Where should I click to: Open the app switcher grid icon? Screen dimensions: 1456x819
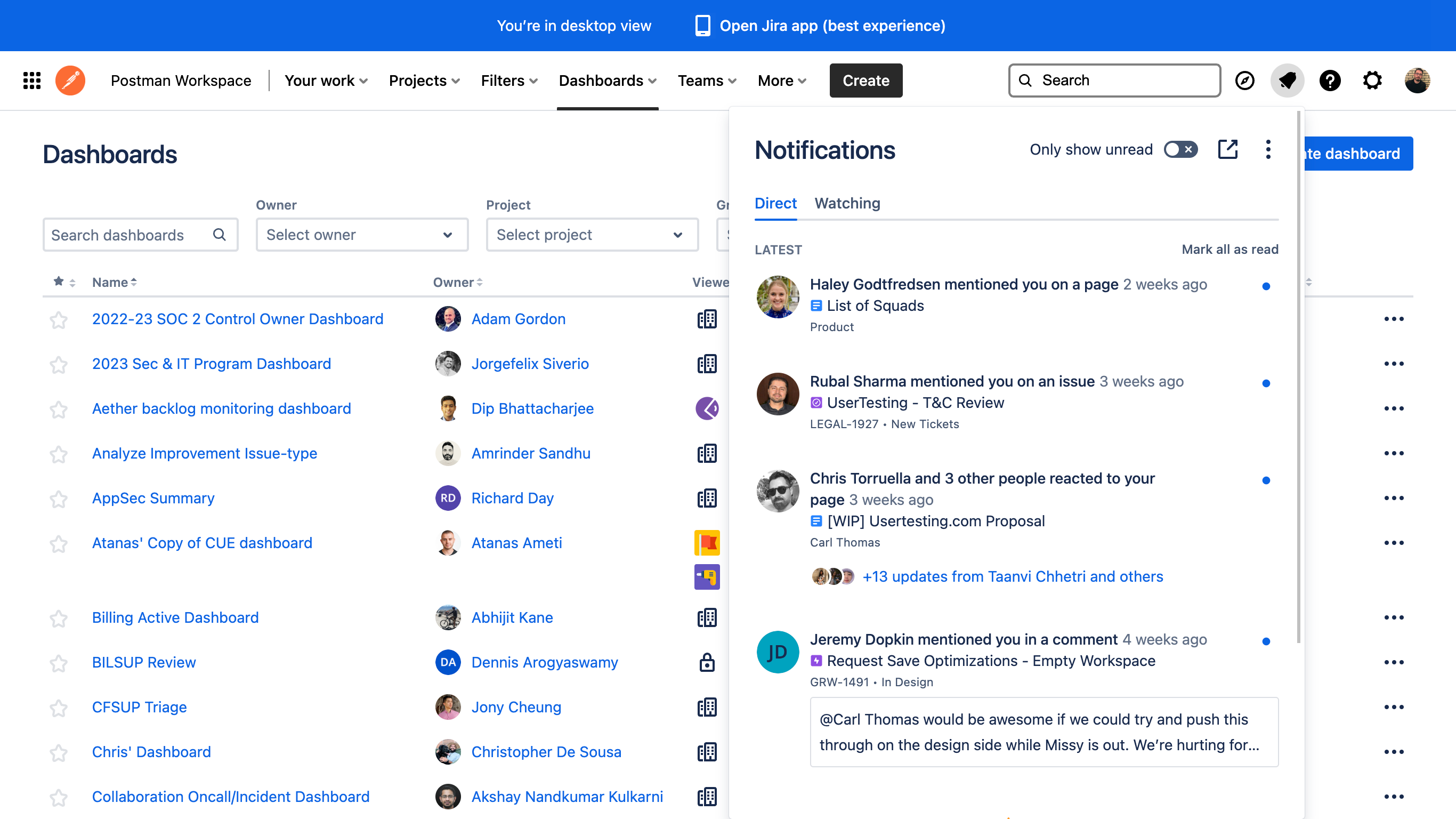coord(31,81)
